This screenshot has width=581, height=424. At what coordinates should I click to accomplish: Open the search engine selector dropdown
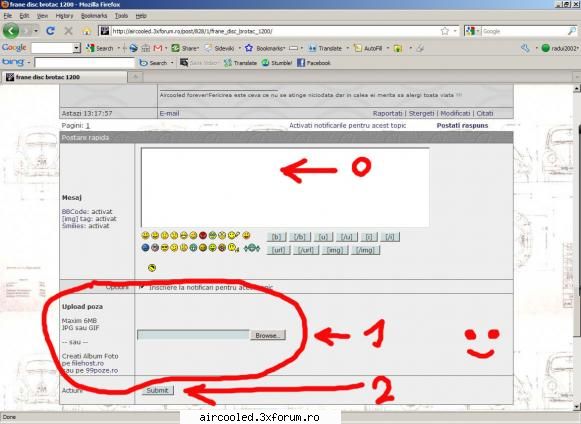pyautogui.click(x=478, y=31)
